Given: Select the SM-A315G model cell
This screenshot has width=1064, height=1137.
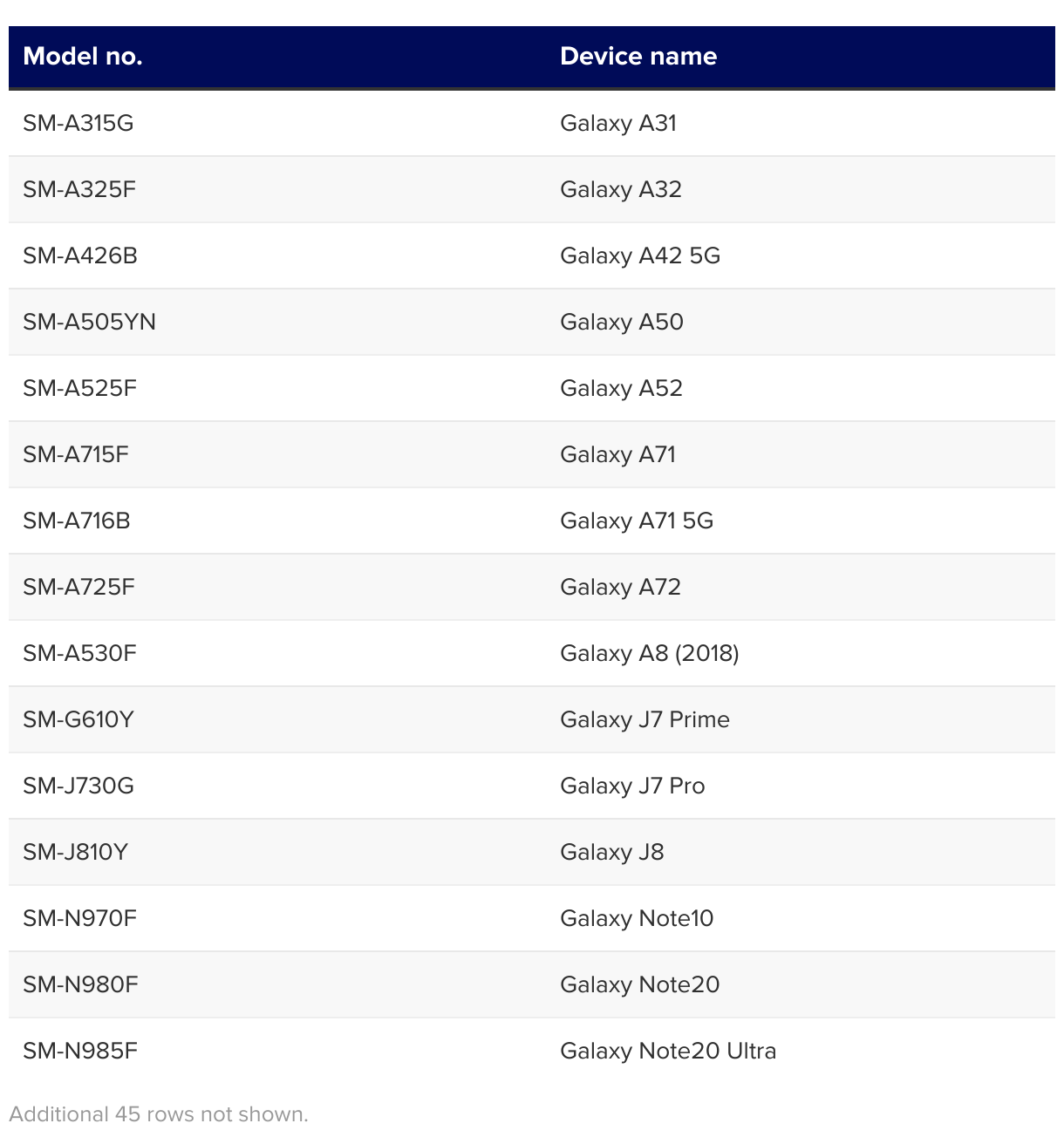Looking at the screenshot, I should click(x=78, y=123).
